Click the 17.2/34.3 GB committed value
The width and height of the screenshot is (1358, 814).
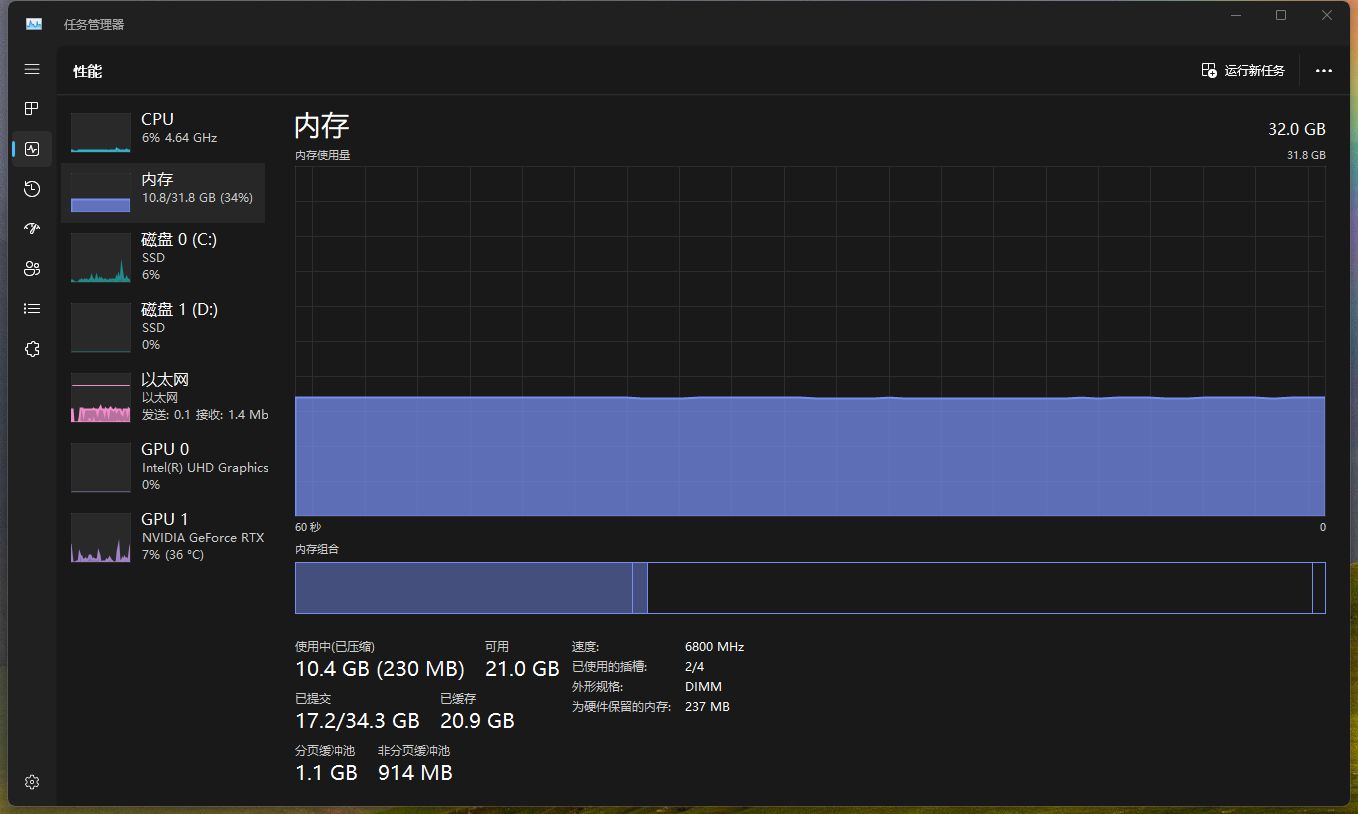point(357,721)
